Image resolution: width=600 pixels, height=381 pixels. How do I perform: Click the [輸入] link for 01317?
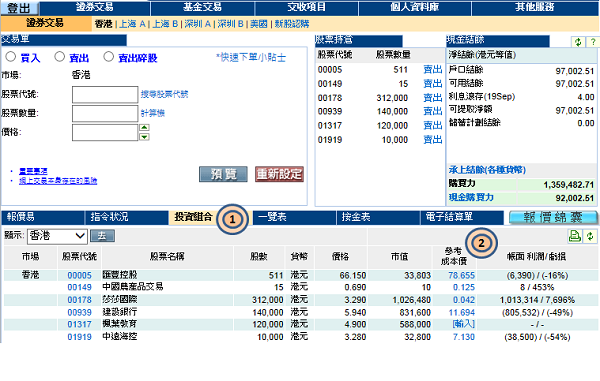point(463,324)
